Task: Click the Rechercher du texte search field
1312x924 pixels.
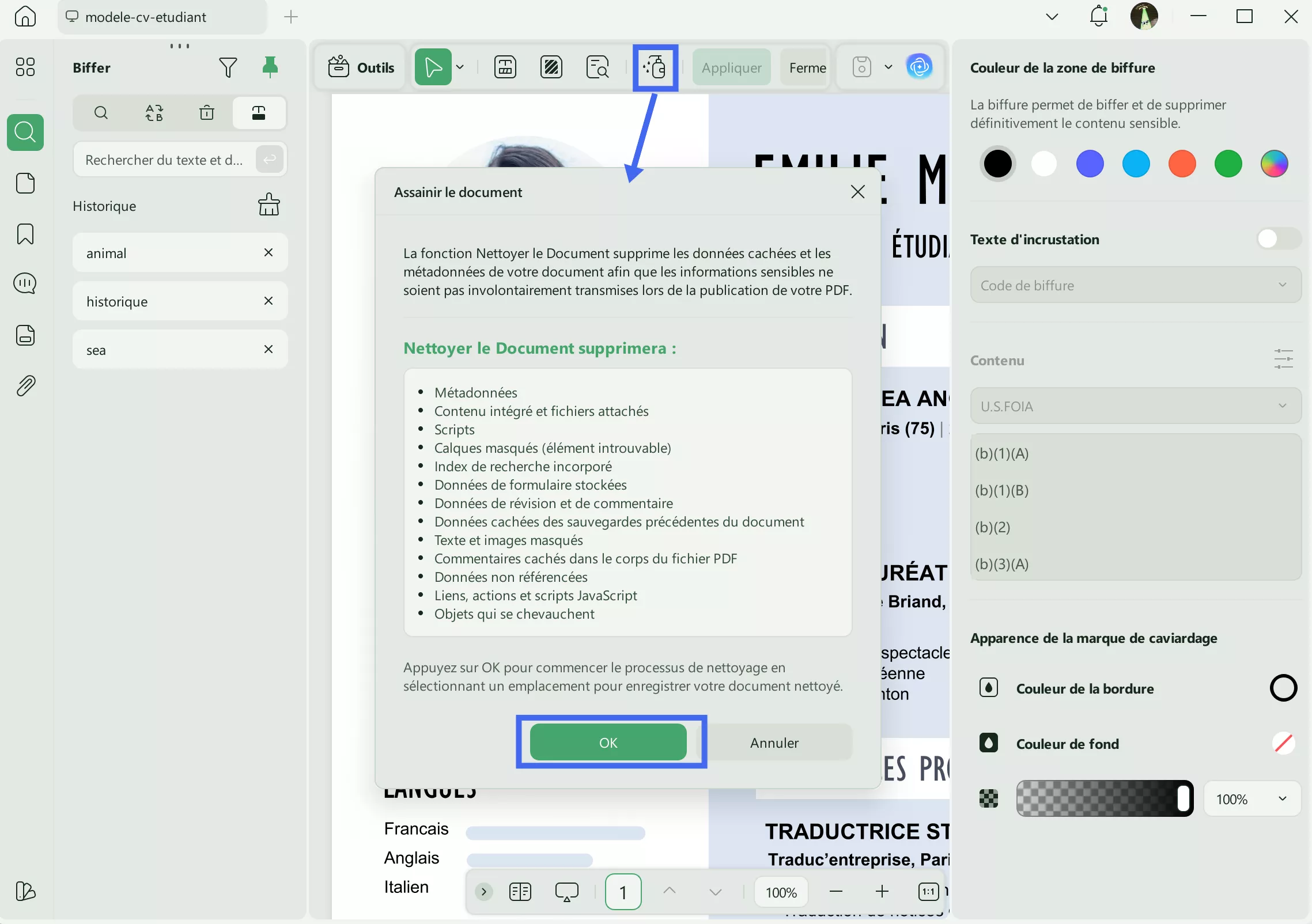Action: click(164, 160)
